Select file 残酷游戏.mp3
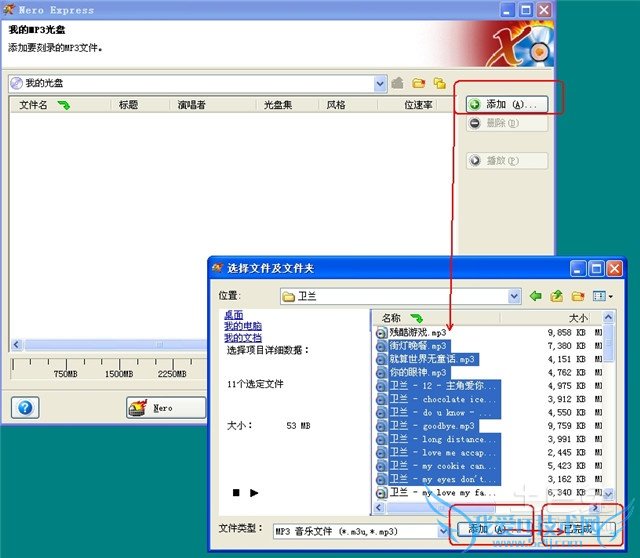This screenshot has height=558, width=640. point(418,333)
